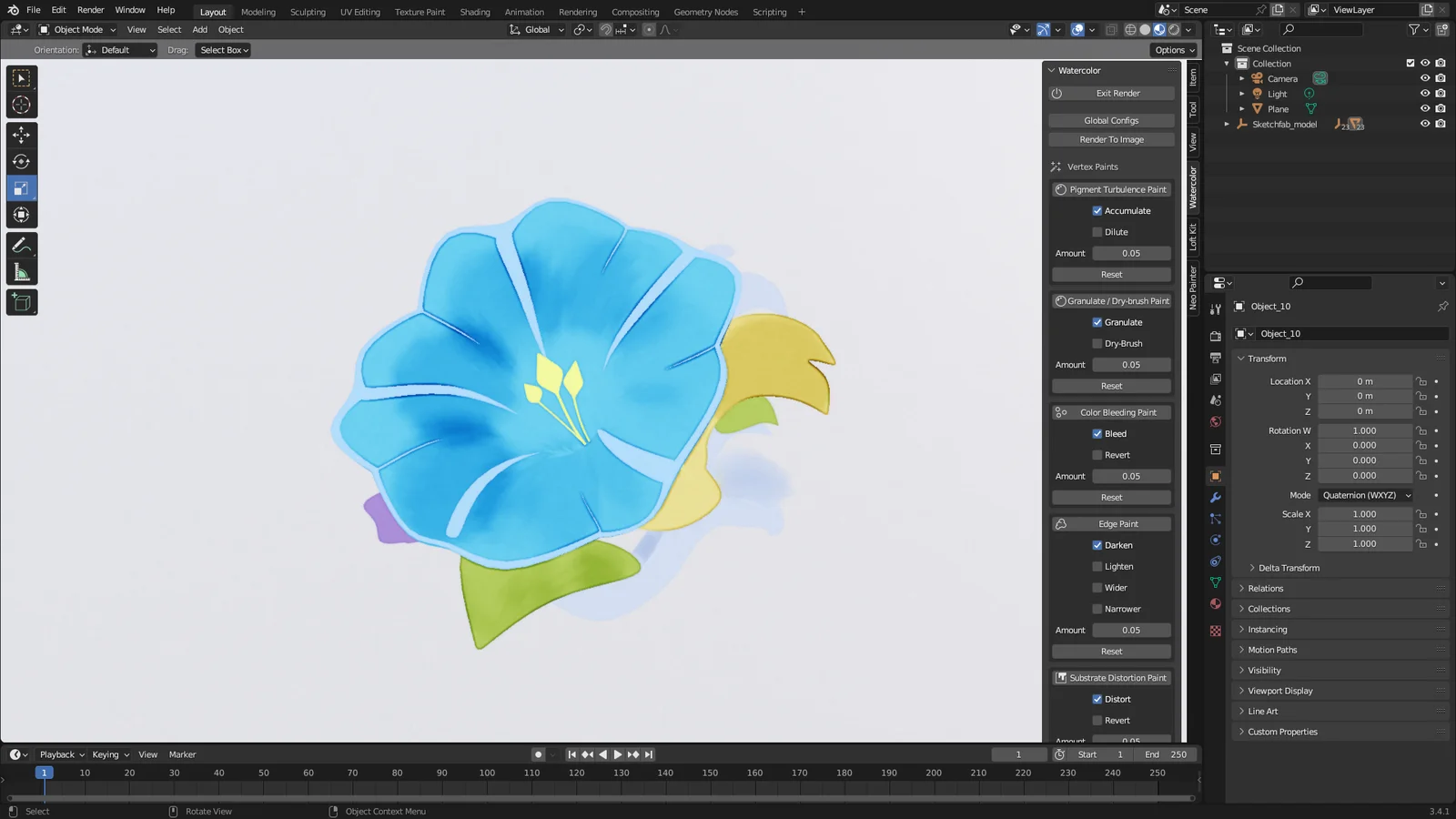Open the Render menu
The image size is (1456, 819).
click(90, 10)
